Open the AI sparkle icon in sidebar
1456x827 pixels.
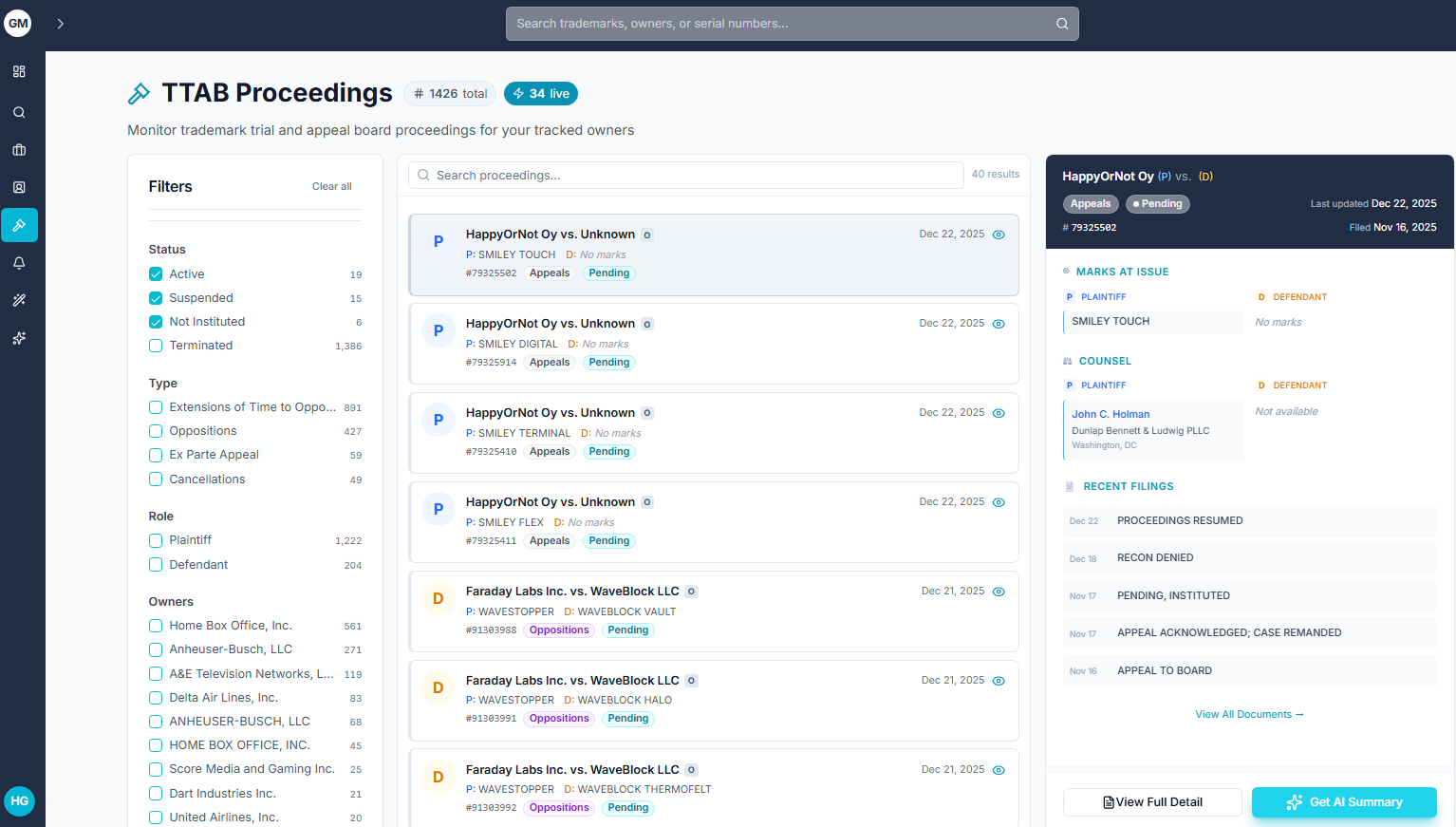tap(19, 338)
